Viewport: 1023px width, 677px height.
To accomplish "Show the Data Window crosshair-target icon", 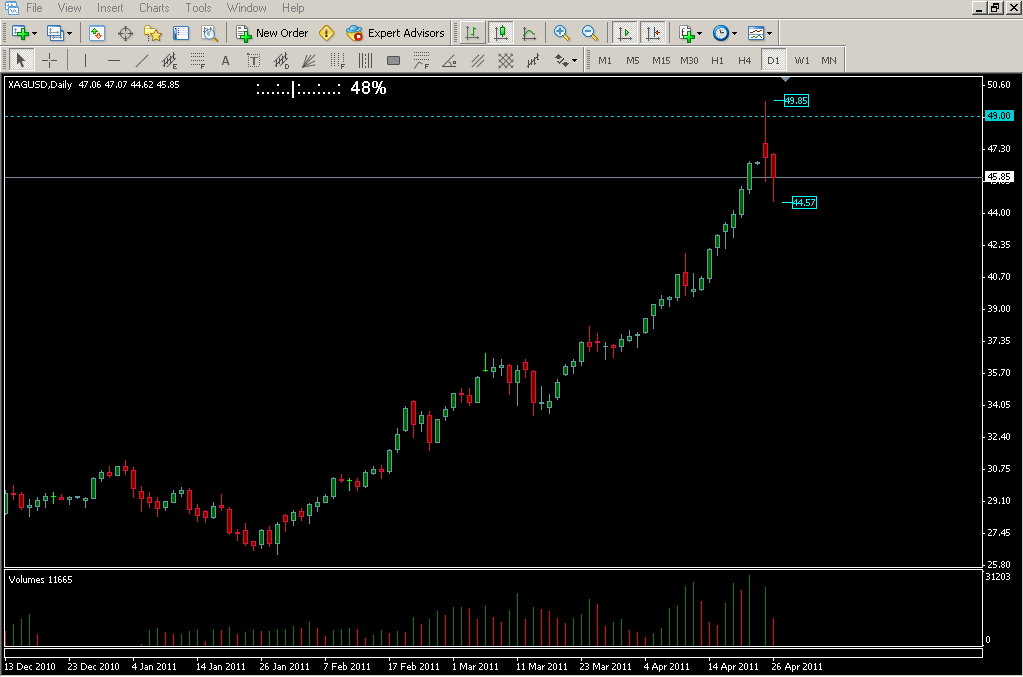I will [x=125, y=33].
